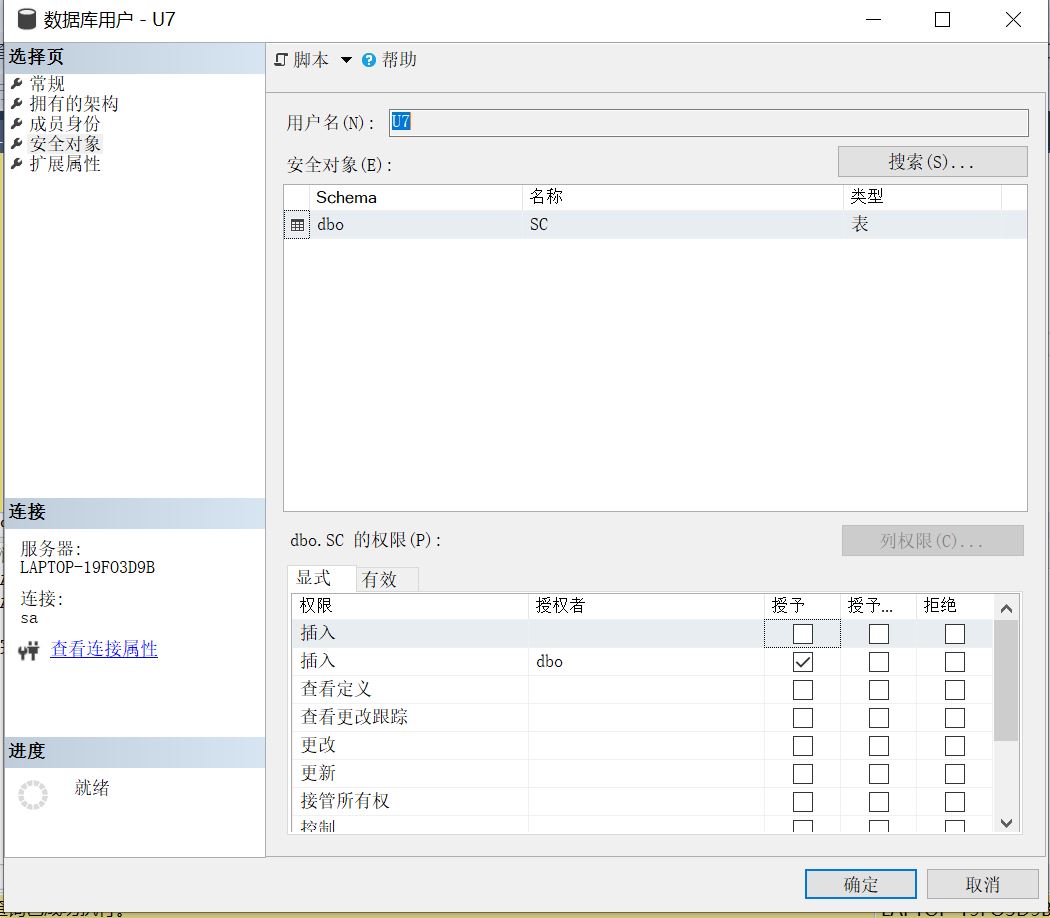The width and height of the screenshot is (1050, 918).
Task: Click the wrench icon beside 安全对象
Action: coord(18,143)
